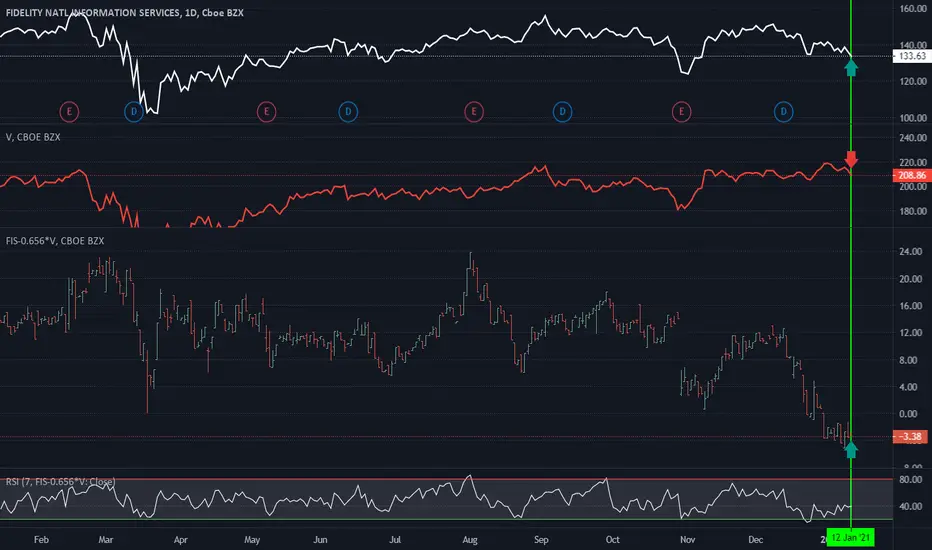
Task: Select the dividend D marker above Sep
Action: click(562, 111)
